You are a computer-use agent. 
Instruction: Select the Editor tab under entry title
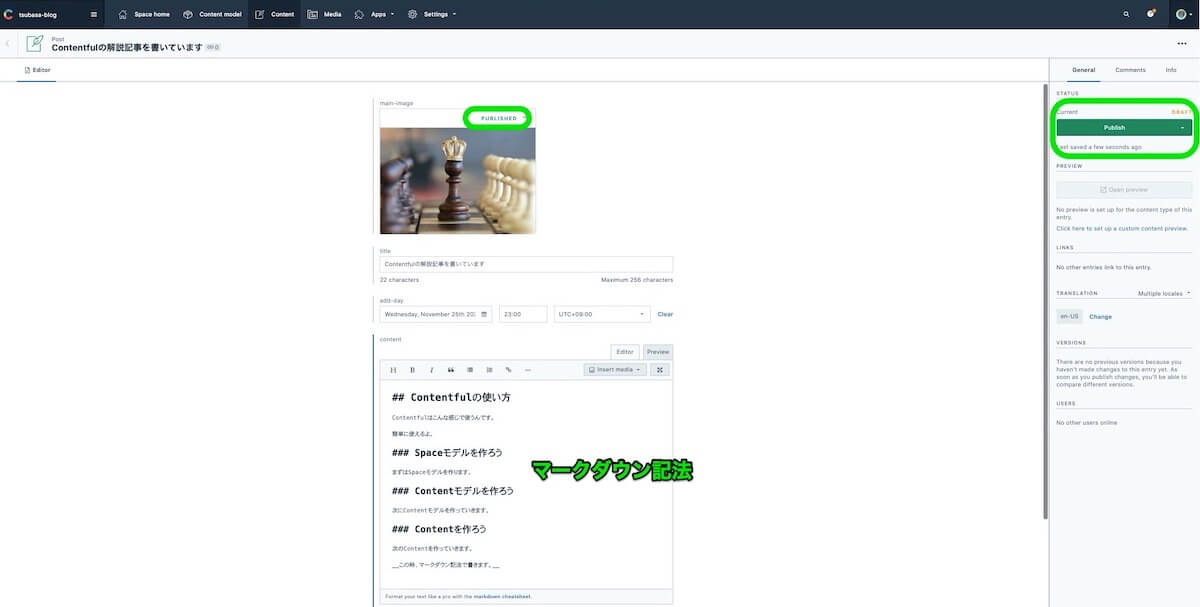(37, 70)
